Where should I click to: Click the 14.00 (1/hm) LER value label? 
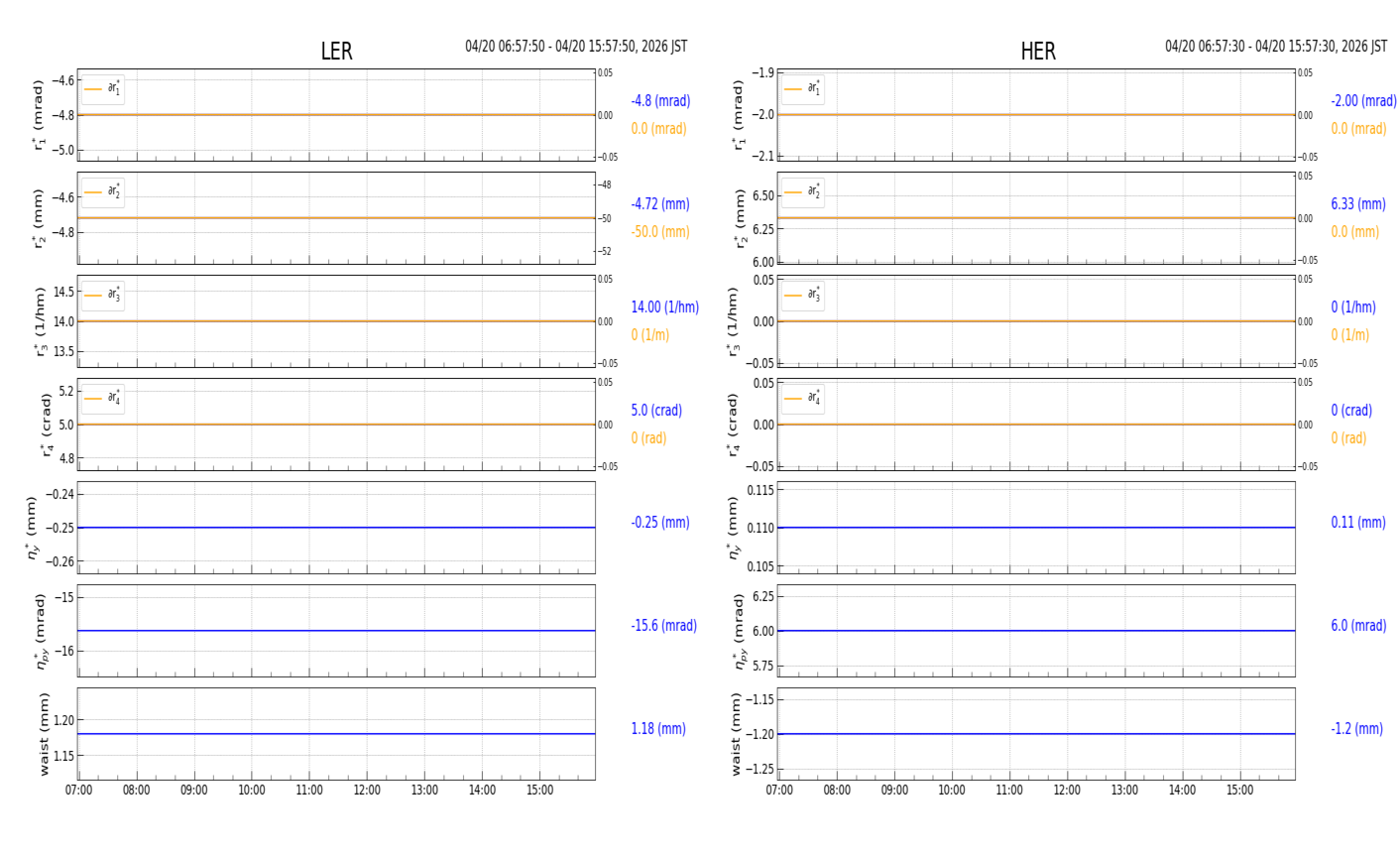(x=664, y=307)
